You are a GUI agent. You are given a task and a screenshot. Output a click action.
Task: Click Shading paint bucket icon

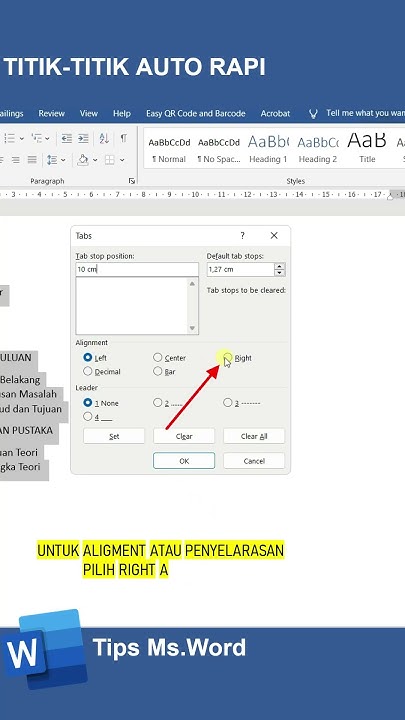[83, 160]
